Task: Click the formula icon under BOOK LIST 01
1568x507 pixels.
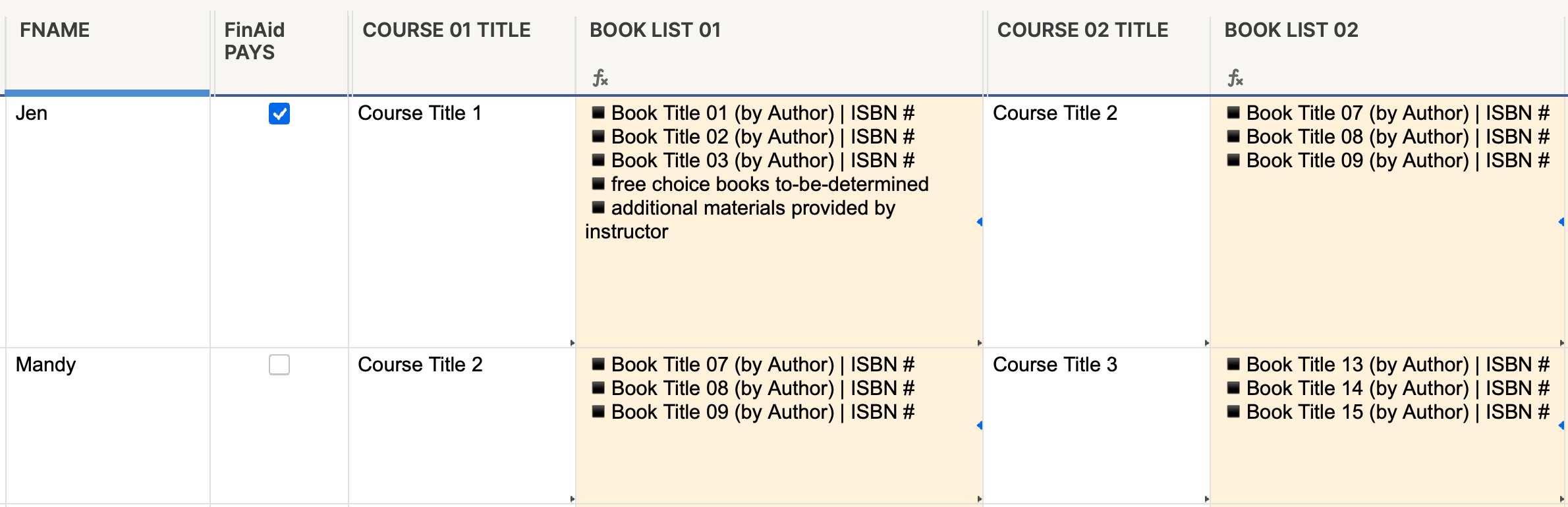Action: coord(600,78)
